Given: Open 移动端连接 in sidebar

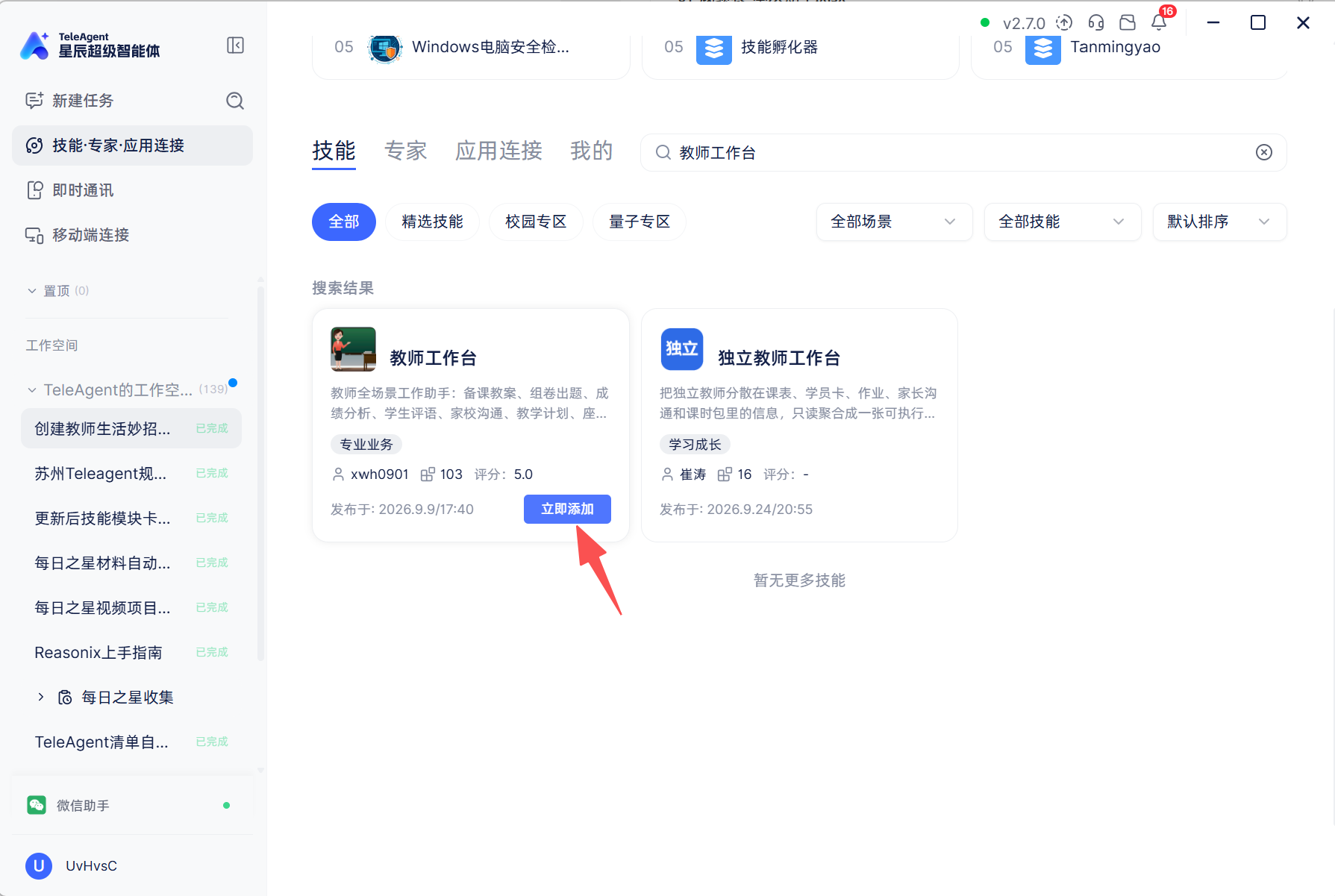Looking at the screenshot, I should [x=132, y=235].
